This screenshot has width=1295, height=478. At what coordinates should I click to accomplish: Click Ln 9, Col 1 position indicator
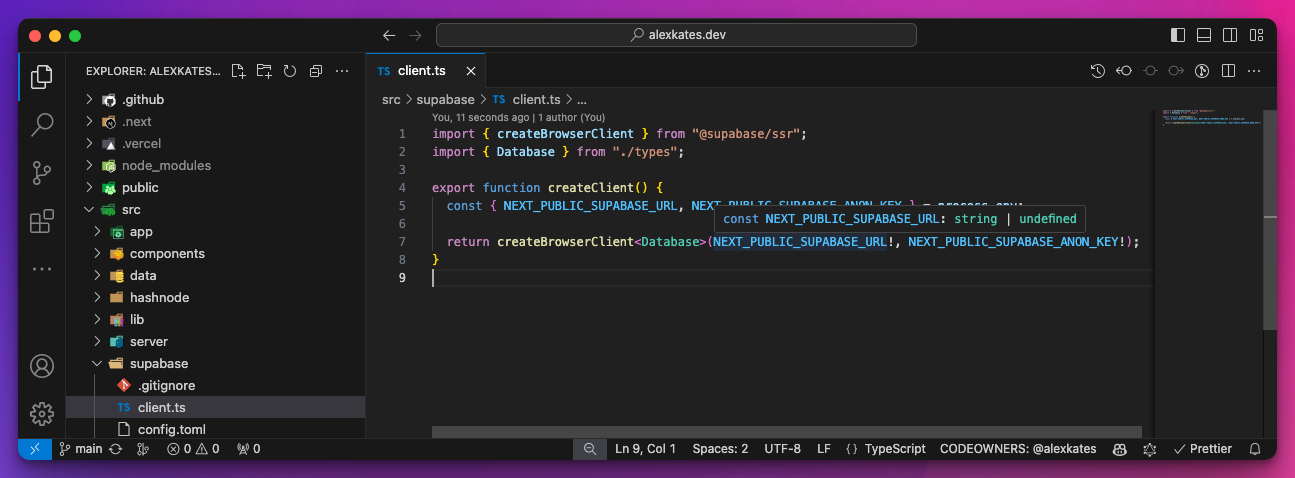coord(645,449)
